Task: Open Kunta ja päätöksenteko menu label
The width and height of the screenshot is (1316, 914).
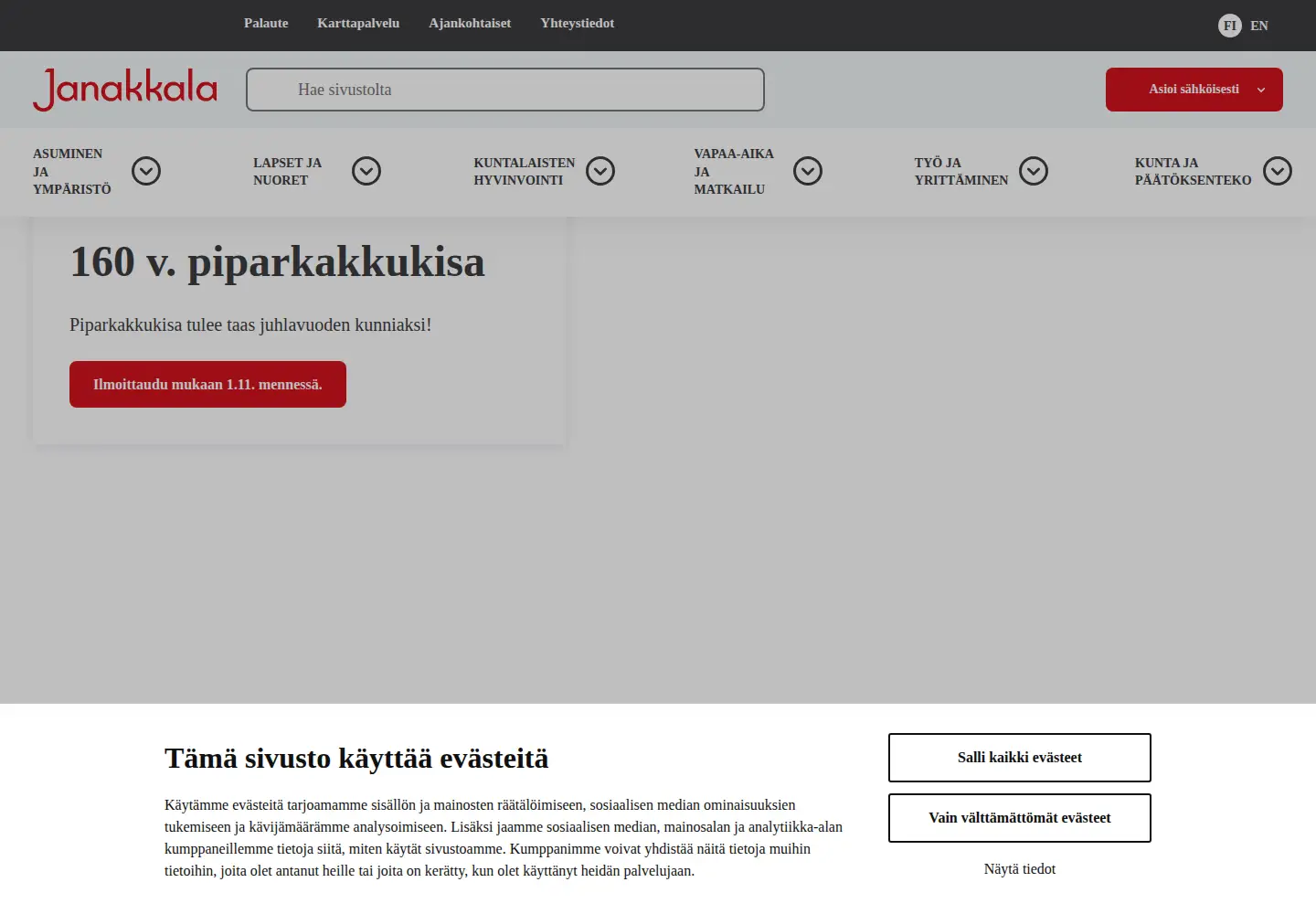Action: pyautogui.click(x=1194, y=171)
